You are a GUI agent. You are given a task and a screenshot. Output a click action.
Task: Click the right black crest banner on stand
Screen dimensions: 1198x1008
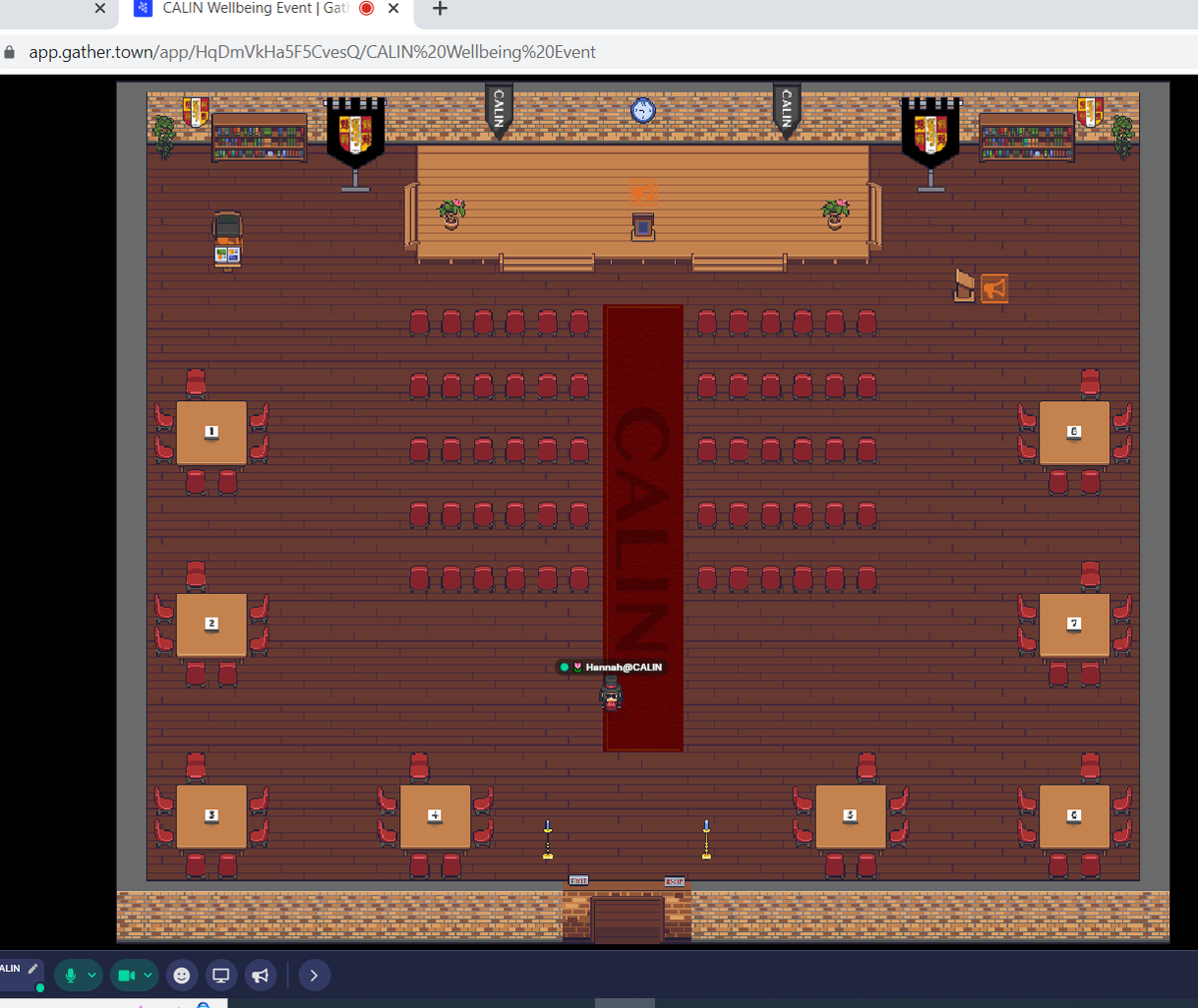click(930, 143)
